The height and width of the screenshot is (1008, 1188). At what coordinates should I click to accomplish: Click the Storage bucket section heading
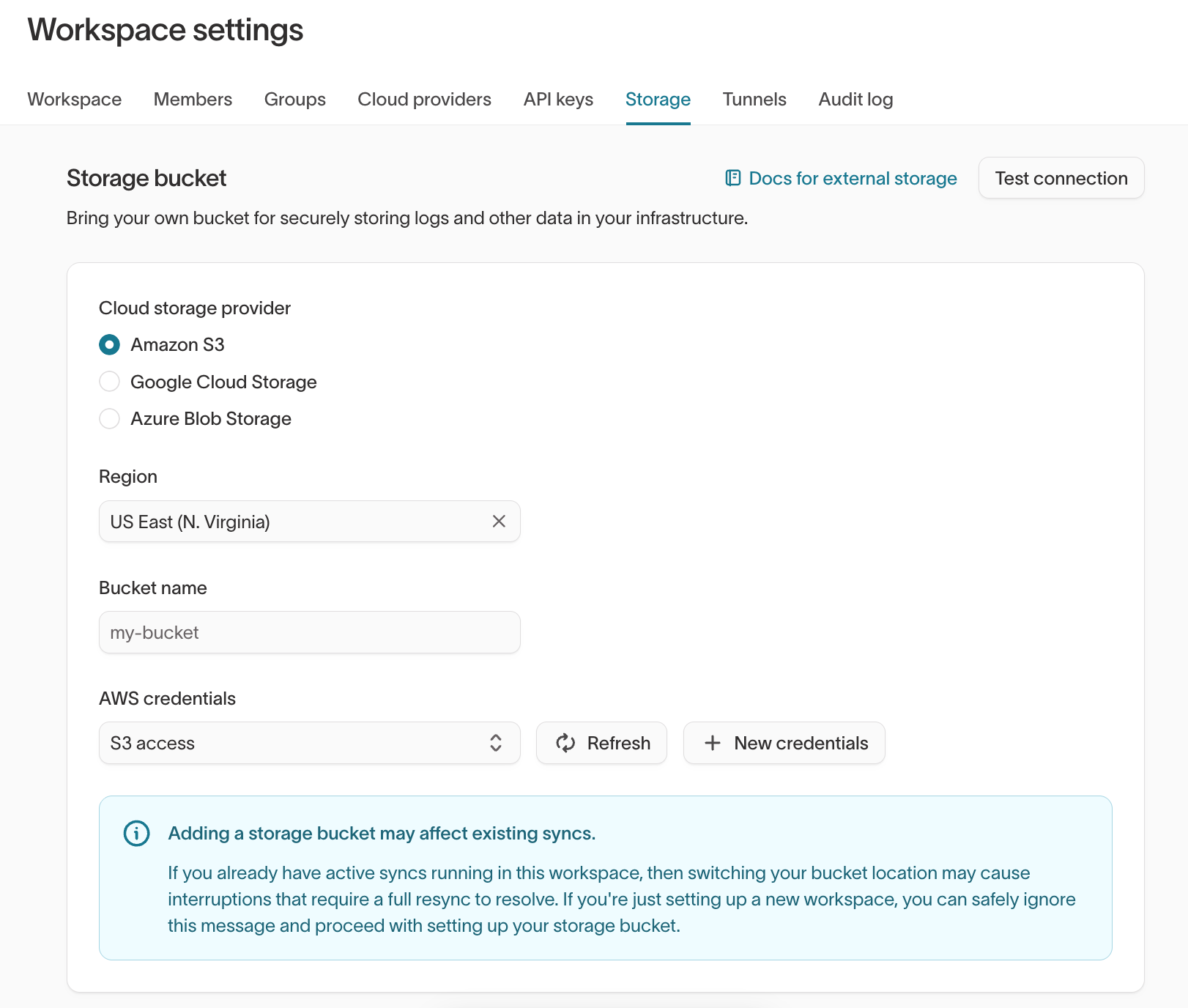(146, 178)
